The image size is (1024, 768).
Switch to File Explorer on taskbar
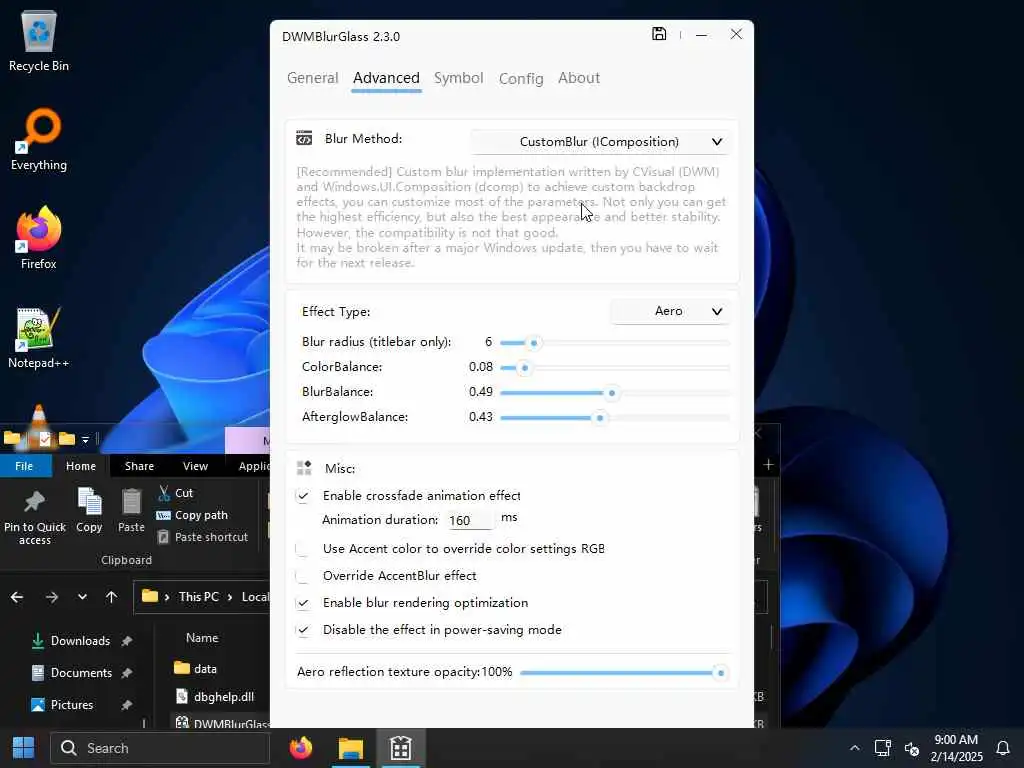click(351, 748)
